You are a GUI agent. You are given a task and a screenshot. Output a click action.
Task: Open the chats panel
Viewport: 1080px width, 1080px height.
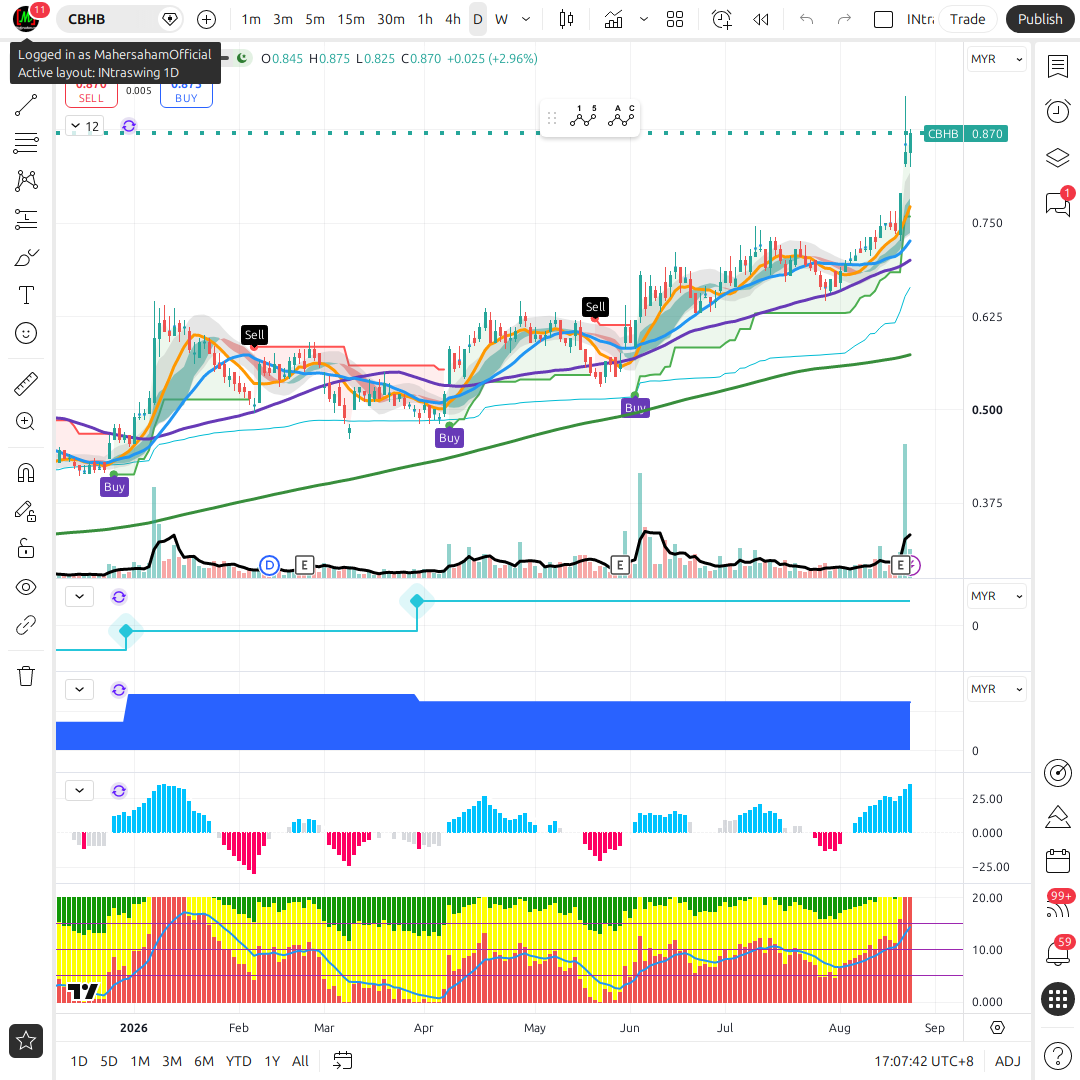(1057, 203)
